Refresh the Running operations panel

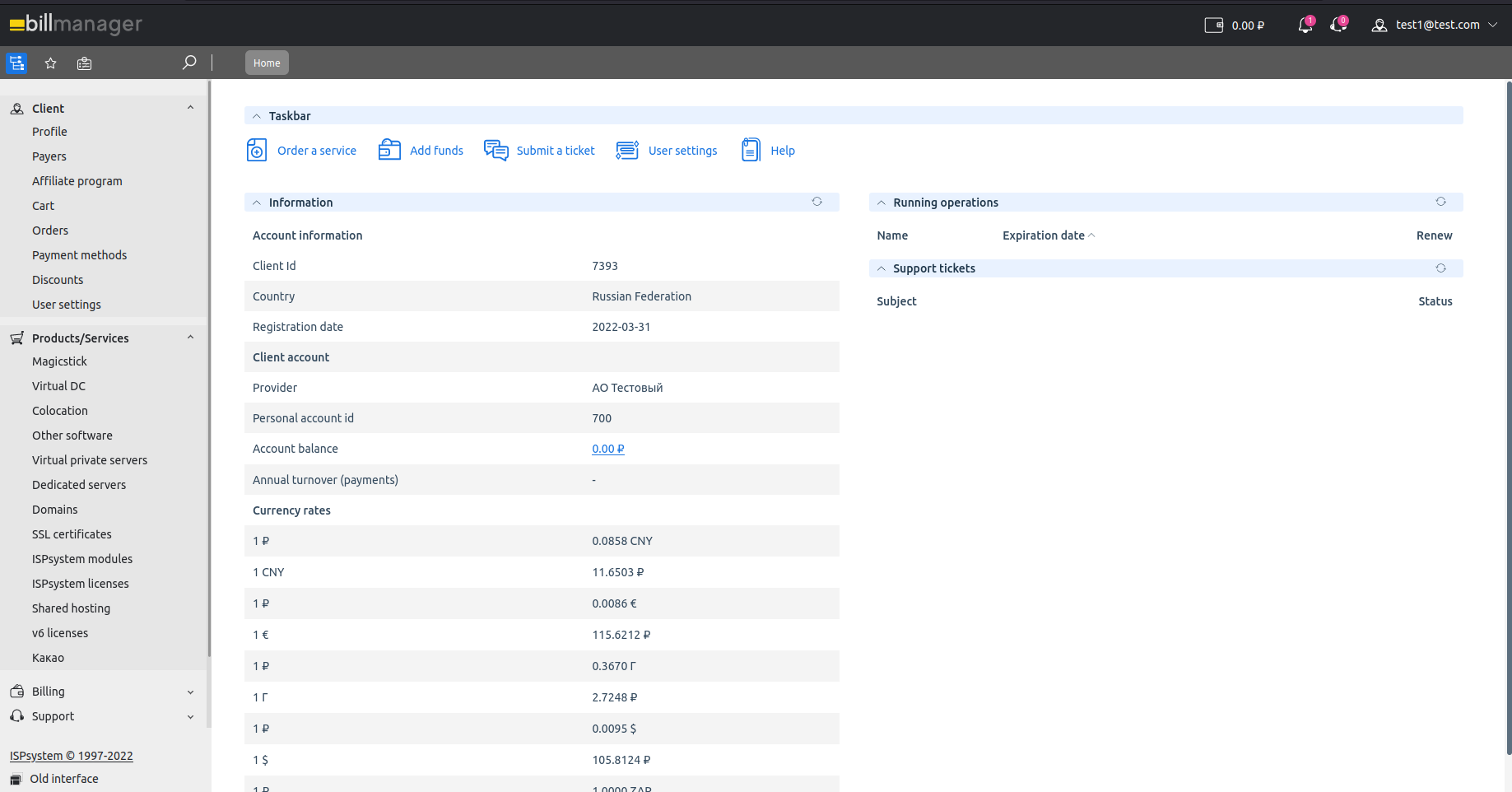[1440, 202]
